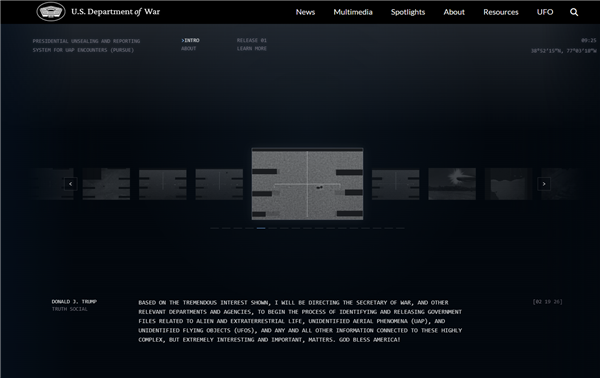Image resolution: width=600 pixels, height=378 pixels.
Task: Go to the previous carousel slide arrow
Action: tap(70, 184)
